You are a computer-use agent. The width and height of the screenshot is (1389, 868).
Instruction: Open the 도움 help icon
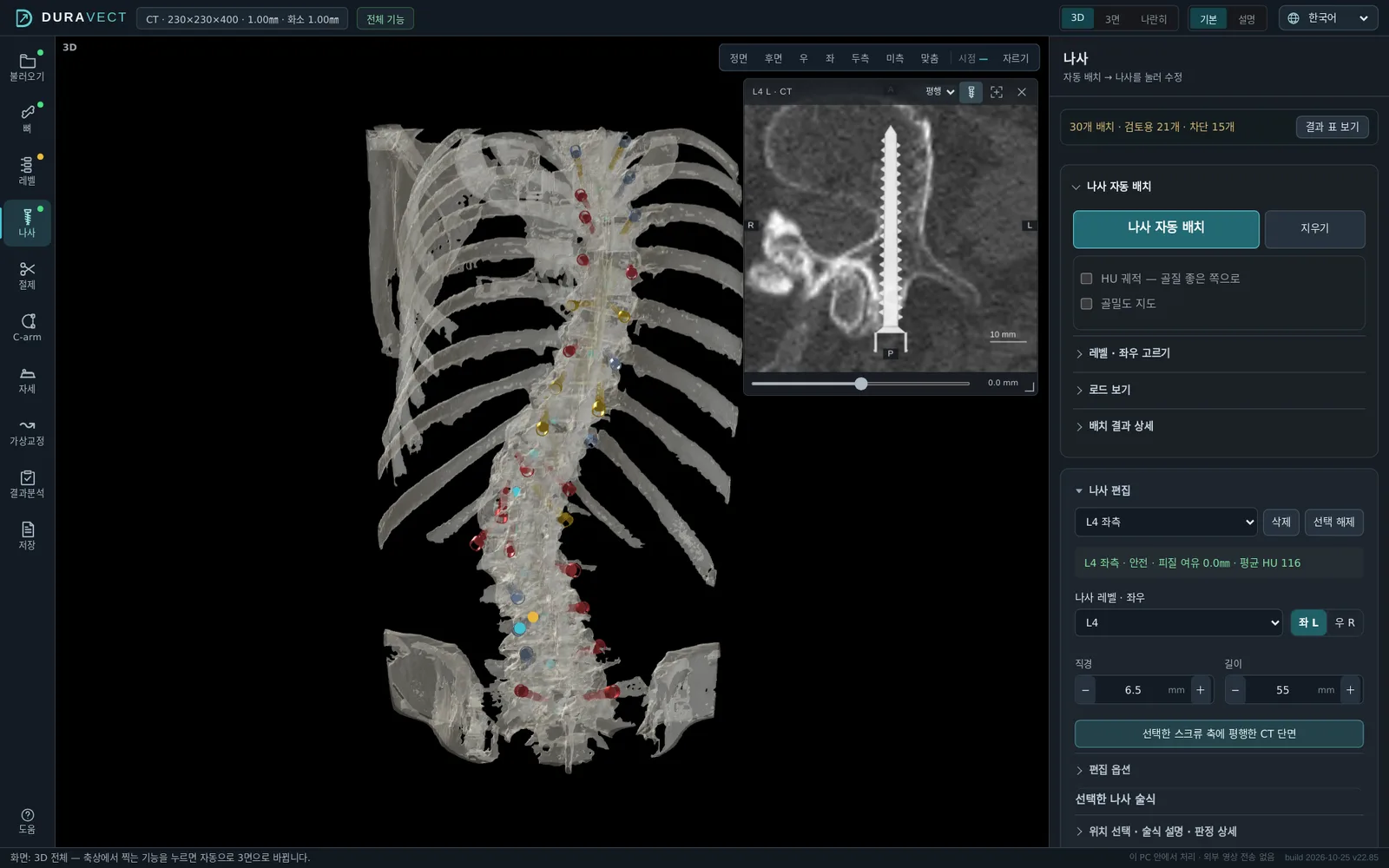click(x=27, y=821)
